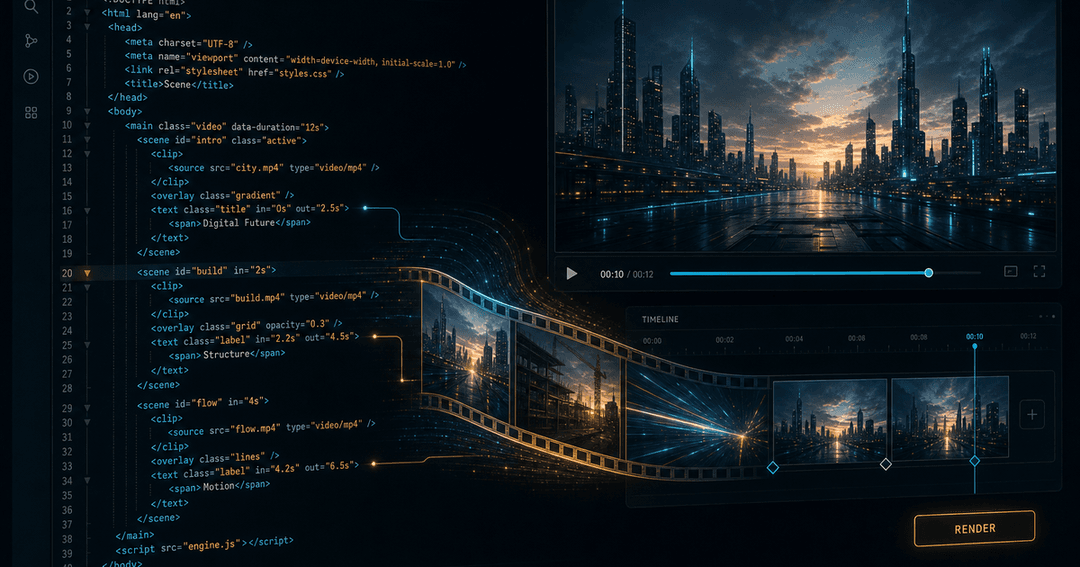
Task: Collapse the clip fold arrow on line 21
Action: coord(87,287)
